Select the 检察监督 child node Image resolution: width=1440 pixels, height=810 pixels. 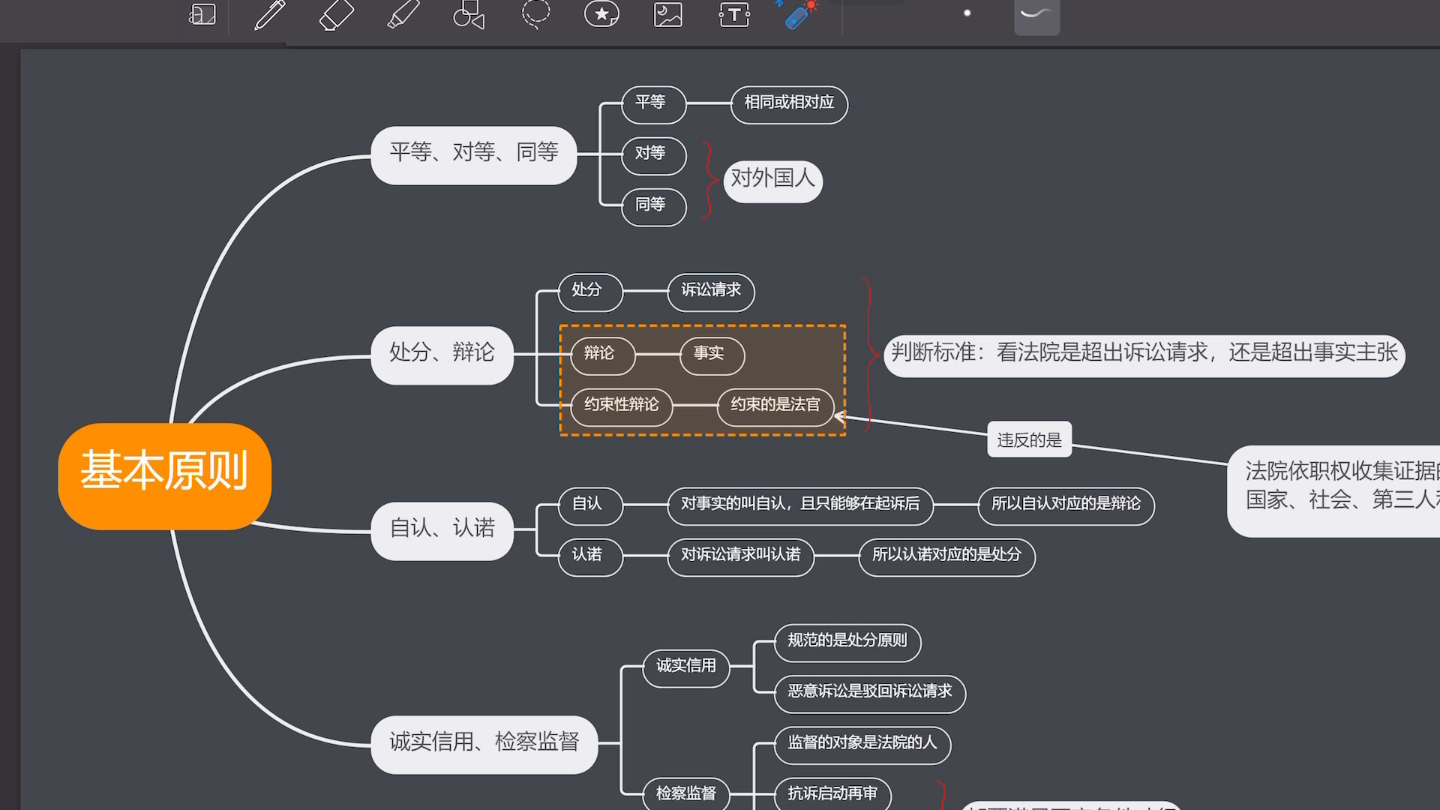pos(686,795)
